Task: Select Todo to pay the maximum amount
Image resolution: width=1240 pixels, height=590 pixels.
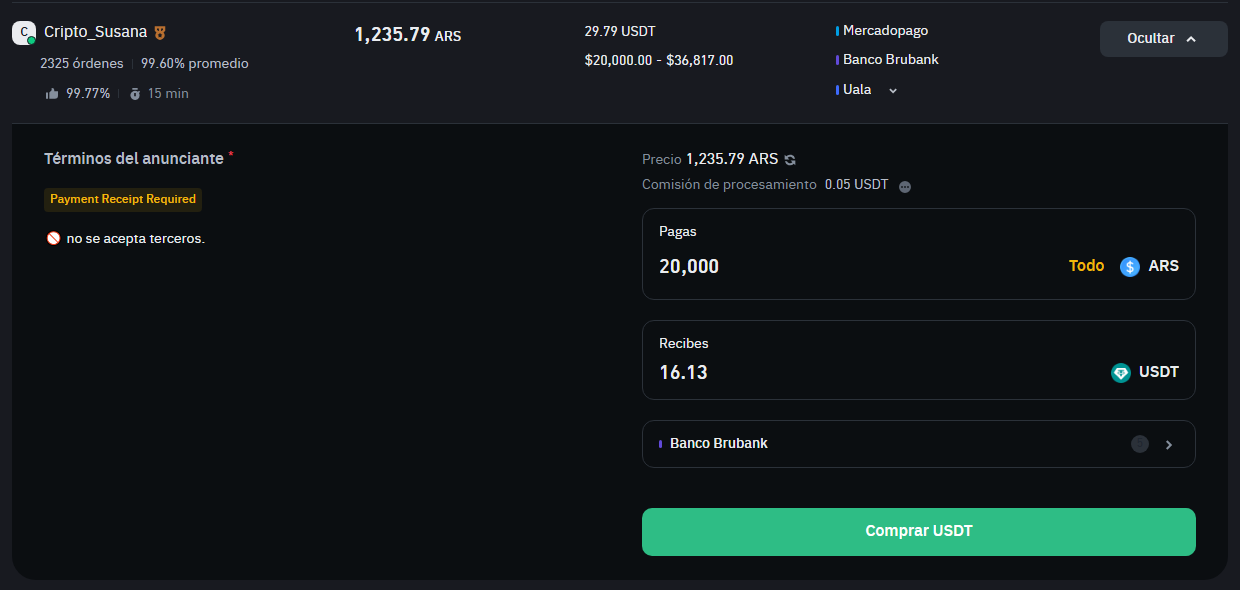Action: (1086, 266)
